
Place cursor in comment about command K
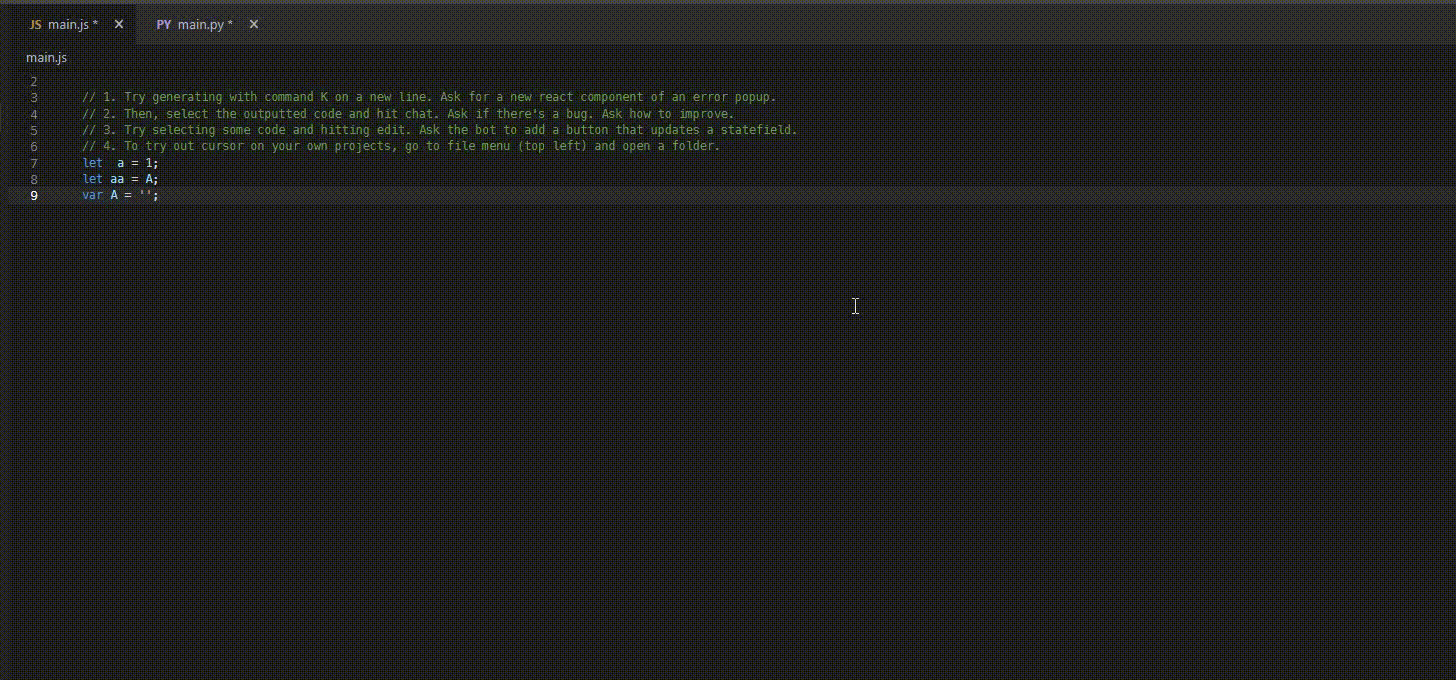(429, 98)
